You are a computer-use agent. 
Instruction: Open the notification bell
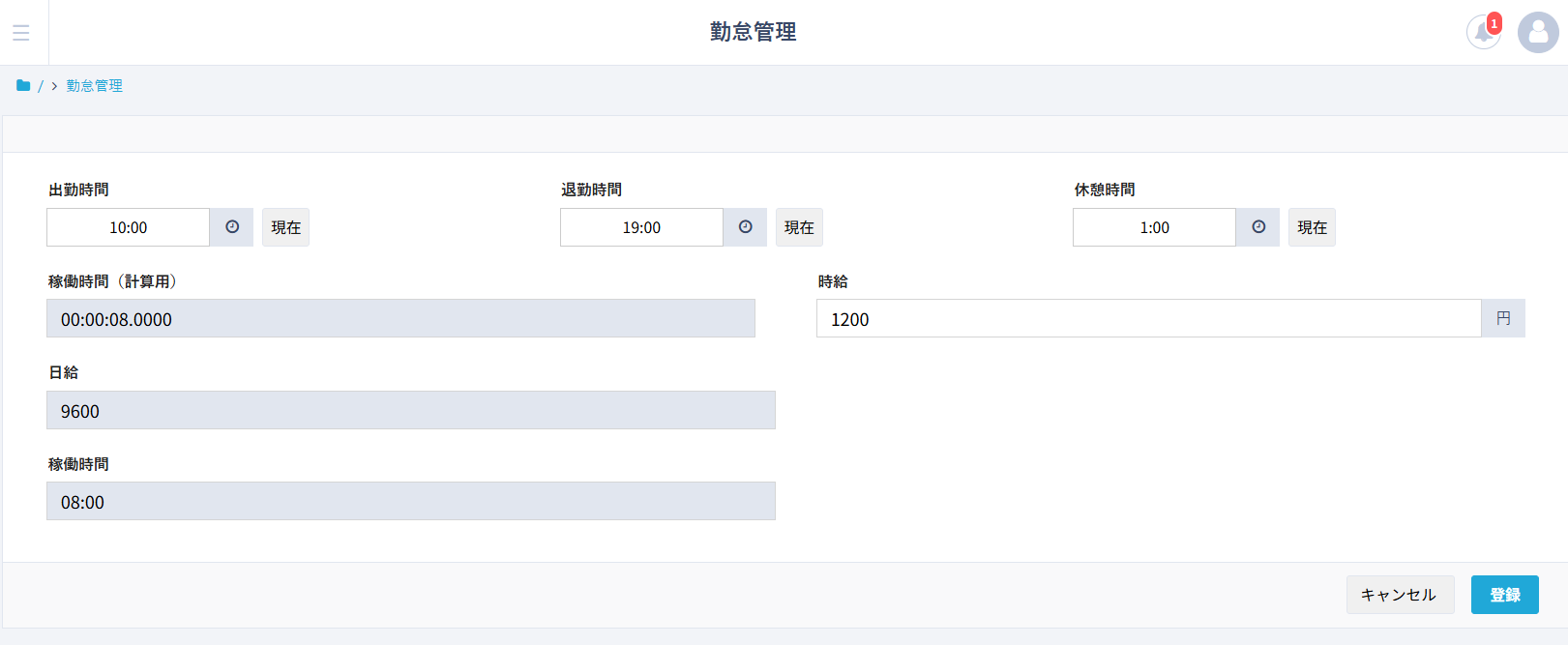(1483, 32)
